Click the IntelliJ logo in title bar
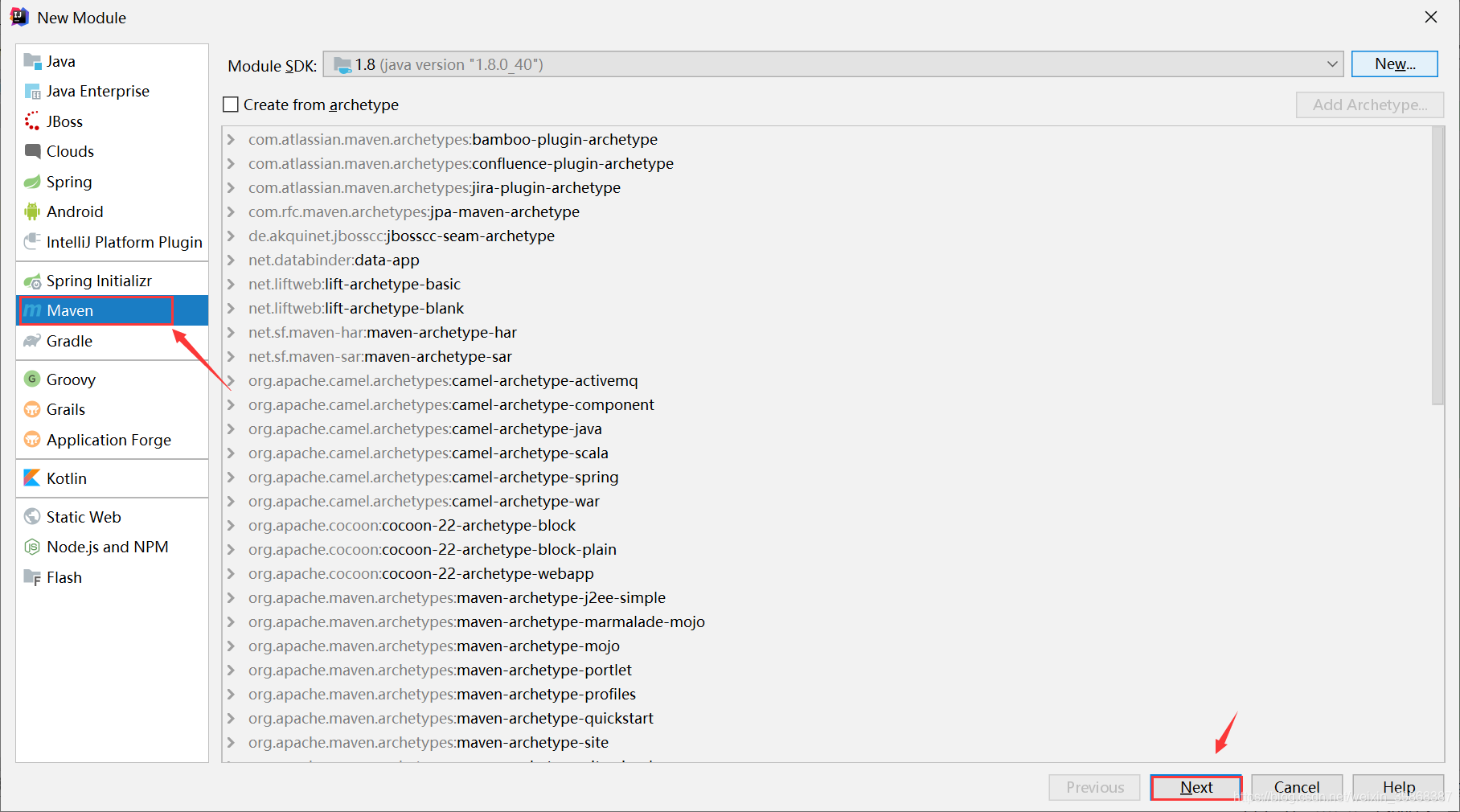 19,17
